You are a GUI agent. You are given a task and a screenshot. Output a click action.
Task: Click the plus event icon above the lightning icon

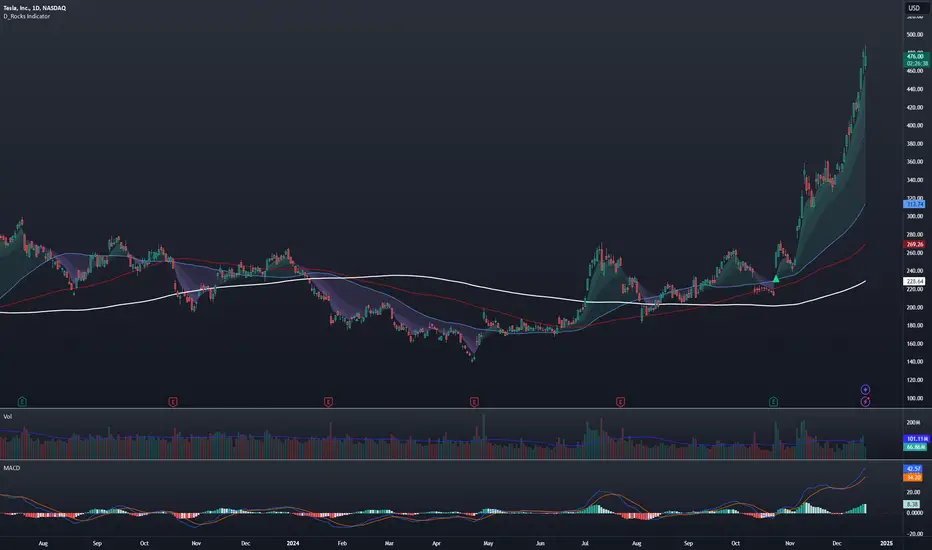coord(865,389)
